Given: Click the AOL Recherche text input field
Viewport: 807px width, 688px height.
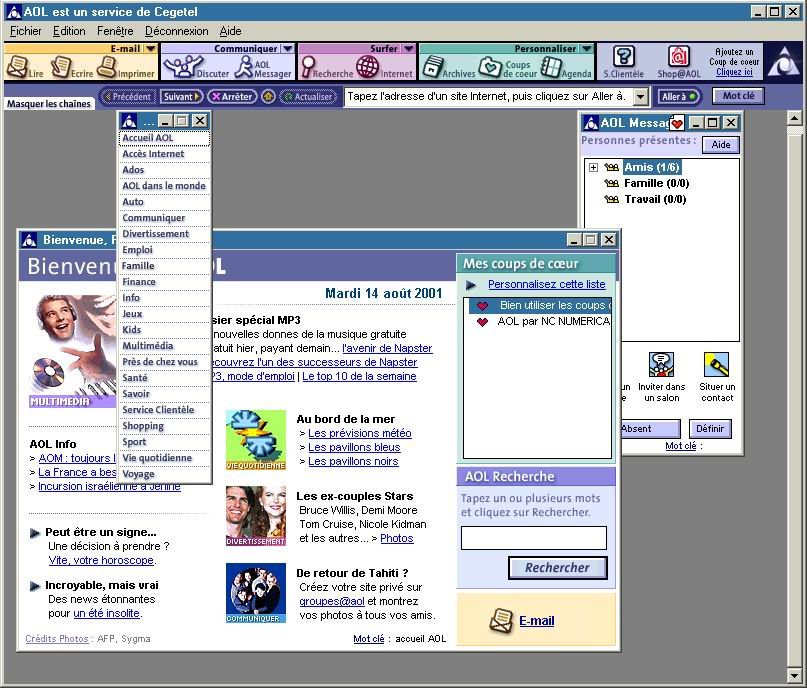Looking at the screenshot, I should (533, 538).
